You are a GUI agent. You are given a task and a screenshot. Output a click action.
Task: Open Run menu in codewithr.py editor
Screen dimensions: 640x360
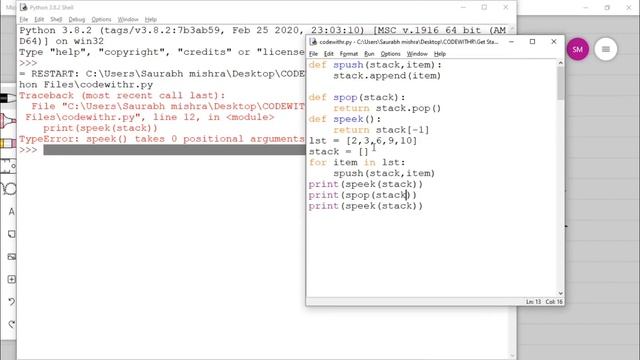coord(369,54)
